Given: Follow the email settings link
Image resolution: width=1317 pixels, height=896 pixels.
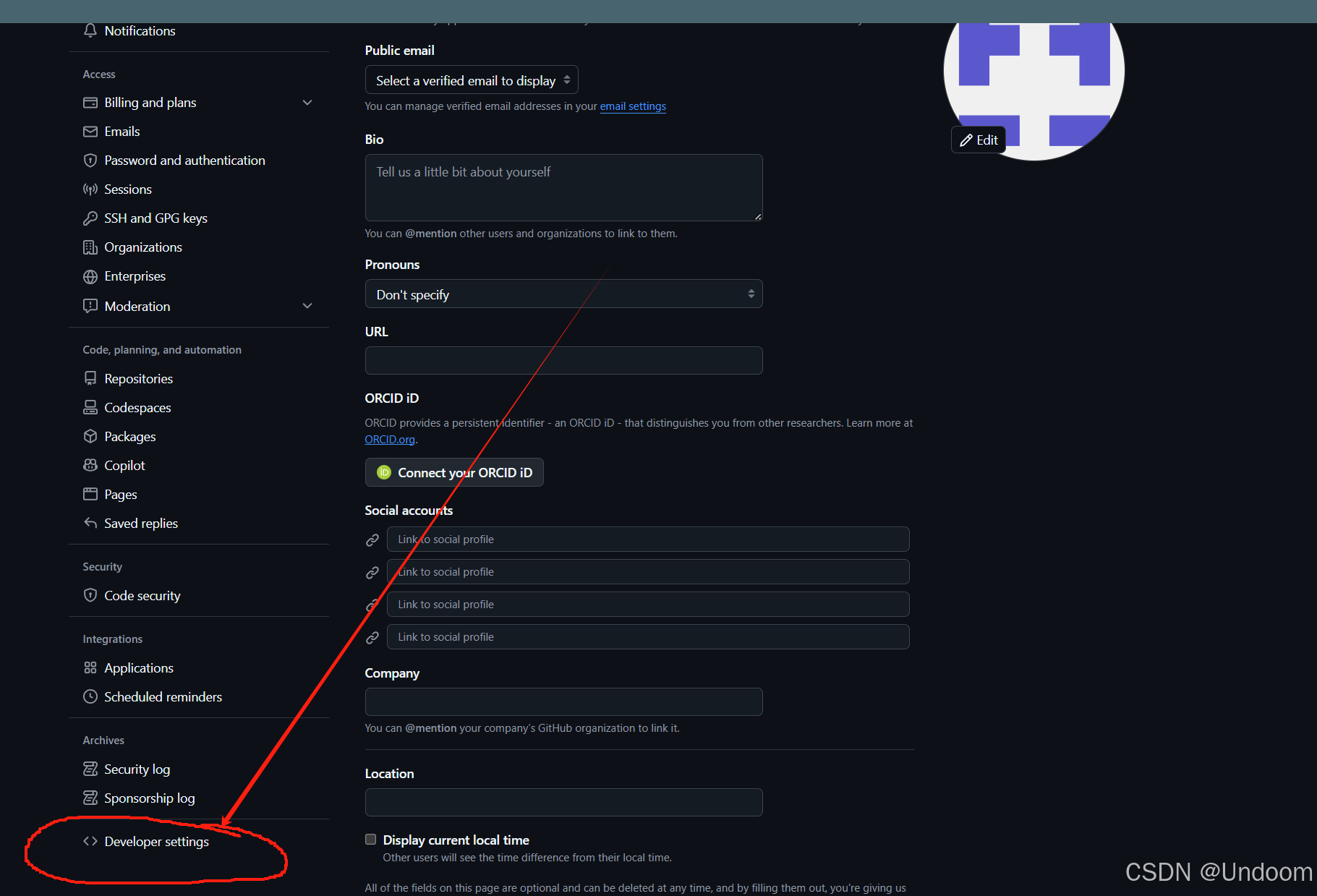Looking at the screenshot, I should pyautogui.click(x=633, y=106).
